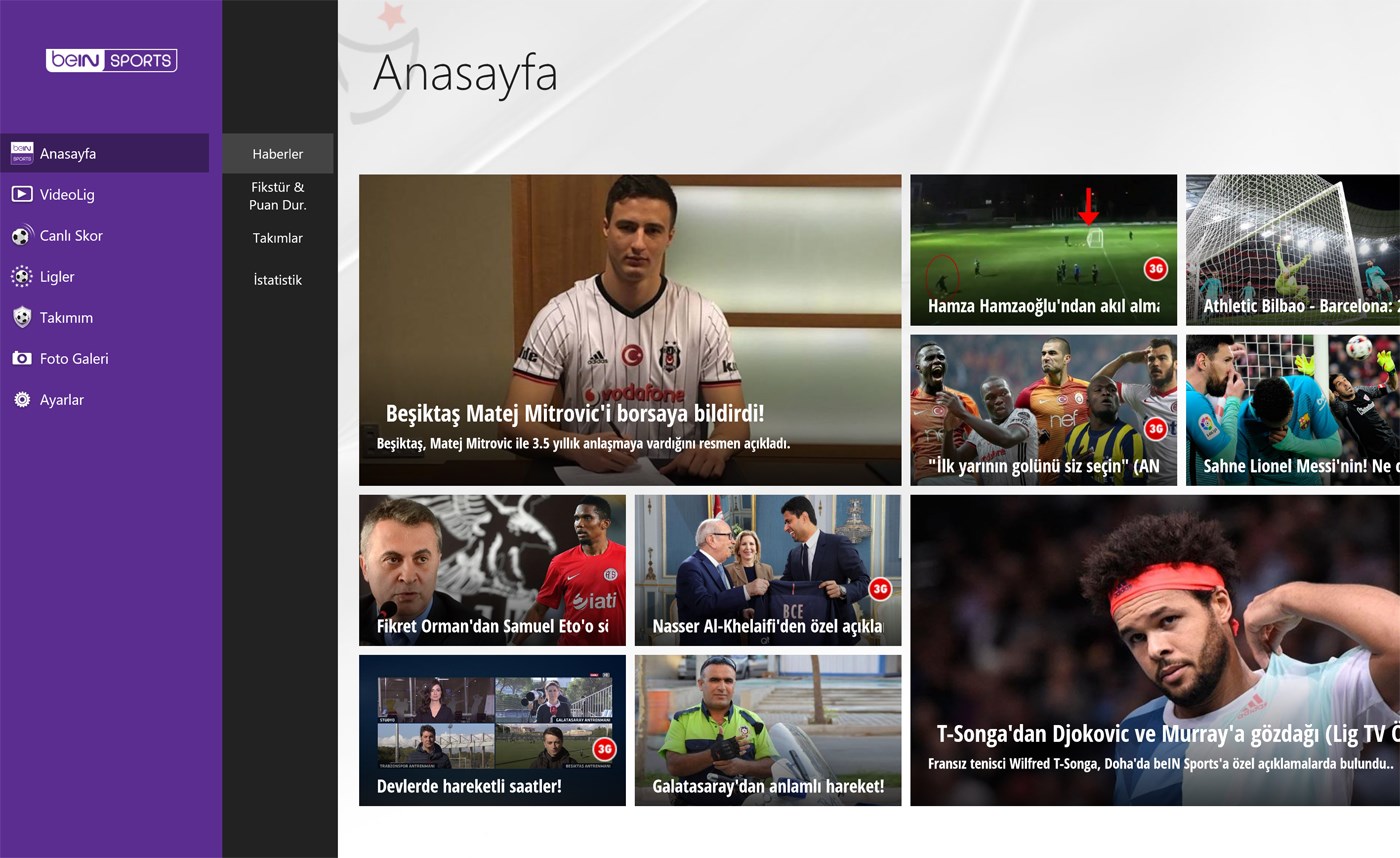
Task: Open Sahne Lionel Messi'nin news card
Action: point(1293,410)
